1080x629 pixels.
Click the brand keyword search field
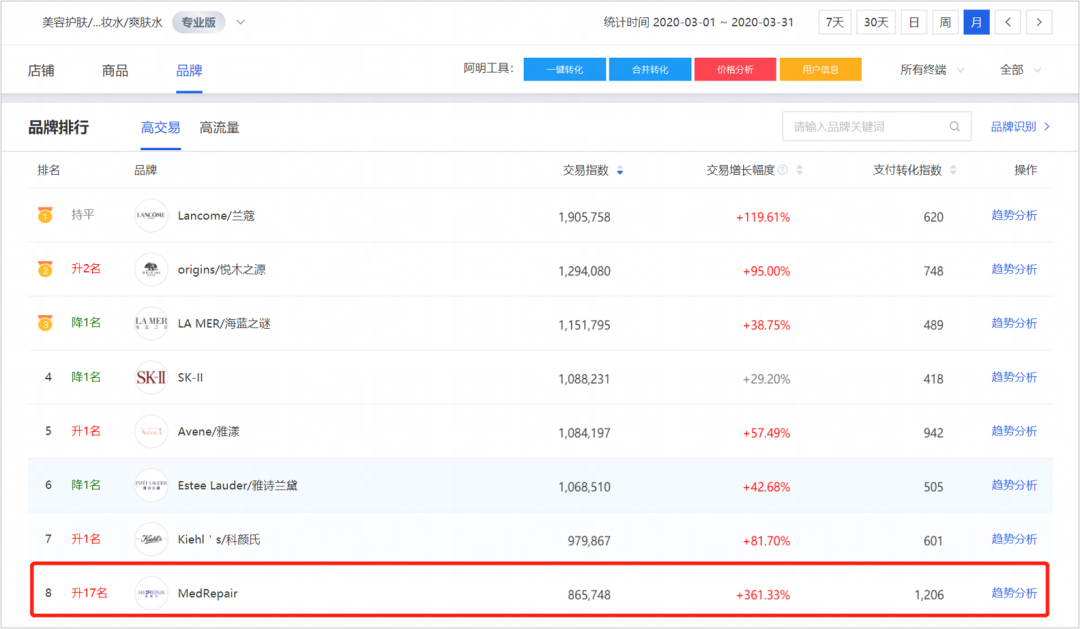coord(865,127)
